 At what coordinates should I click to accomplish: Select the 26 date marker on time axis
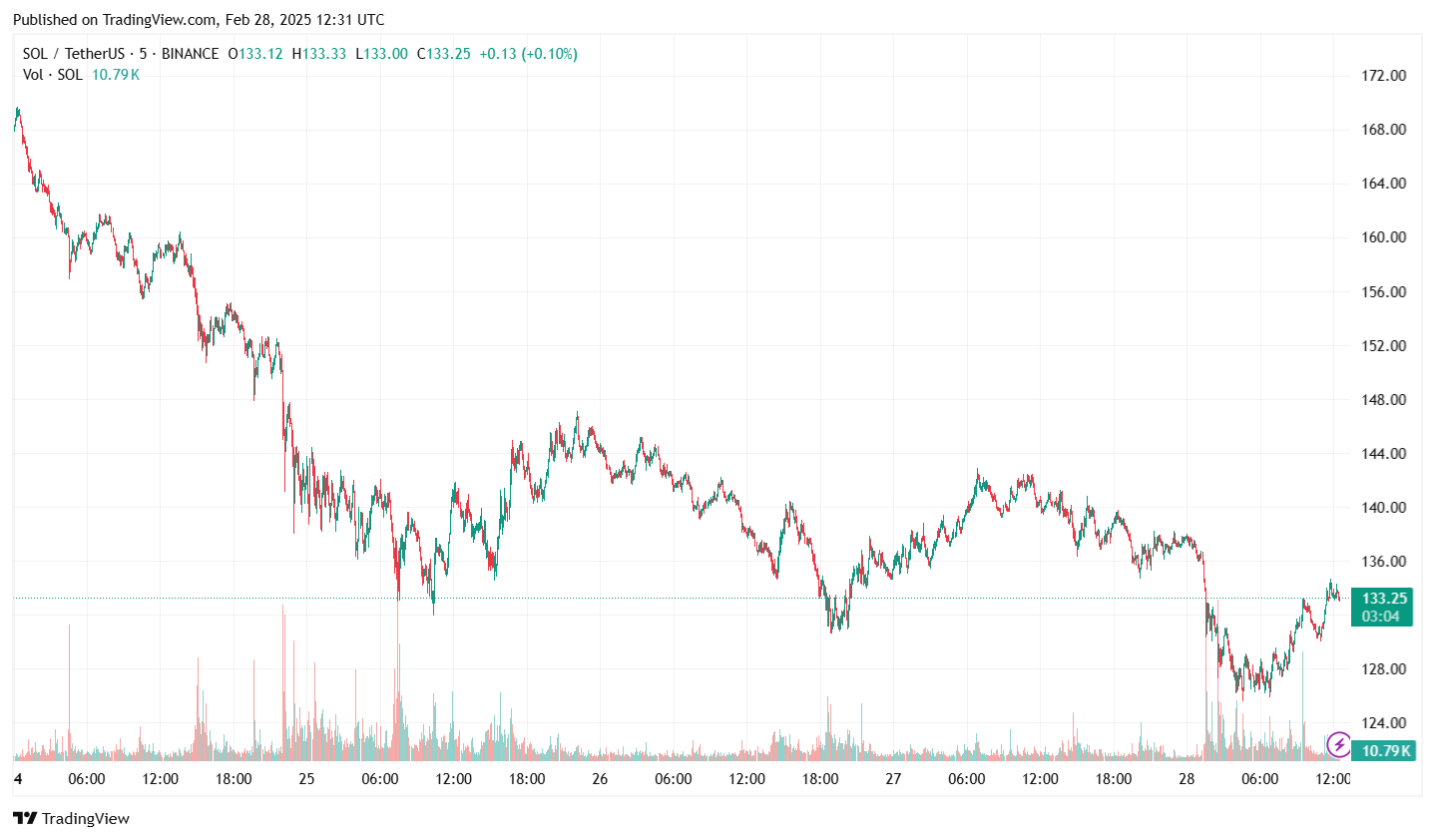pyautogui.click(x=600, y=778)
